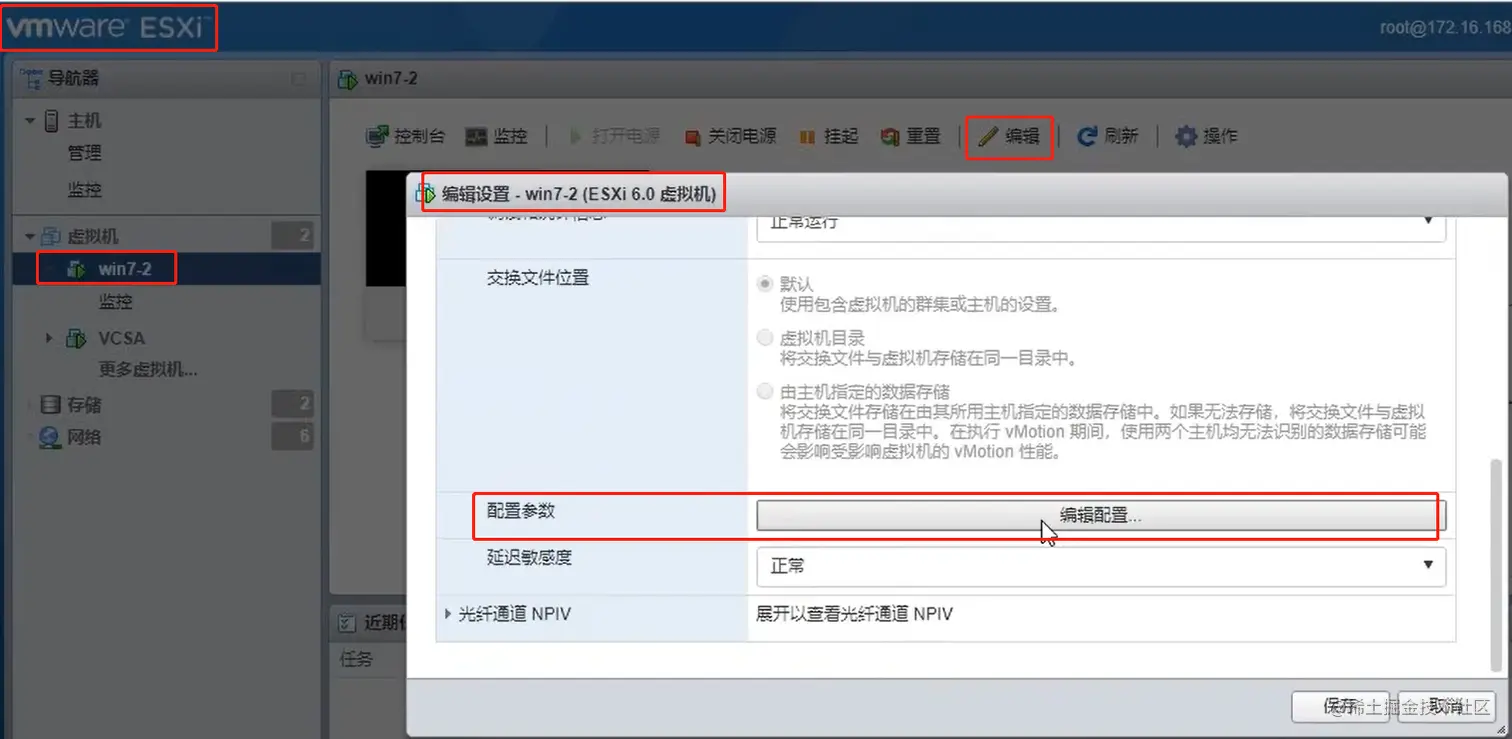Viewport: 1512px width, 739px height.
Task: Click the dialog's vertical scrollbar
Action: coord(1496,565)
